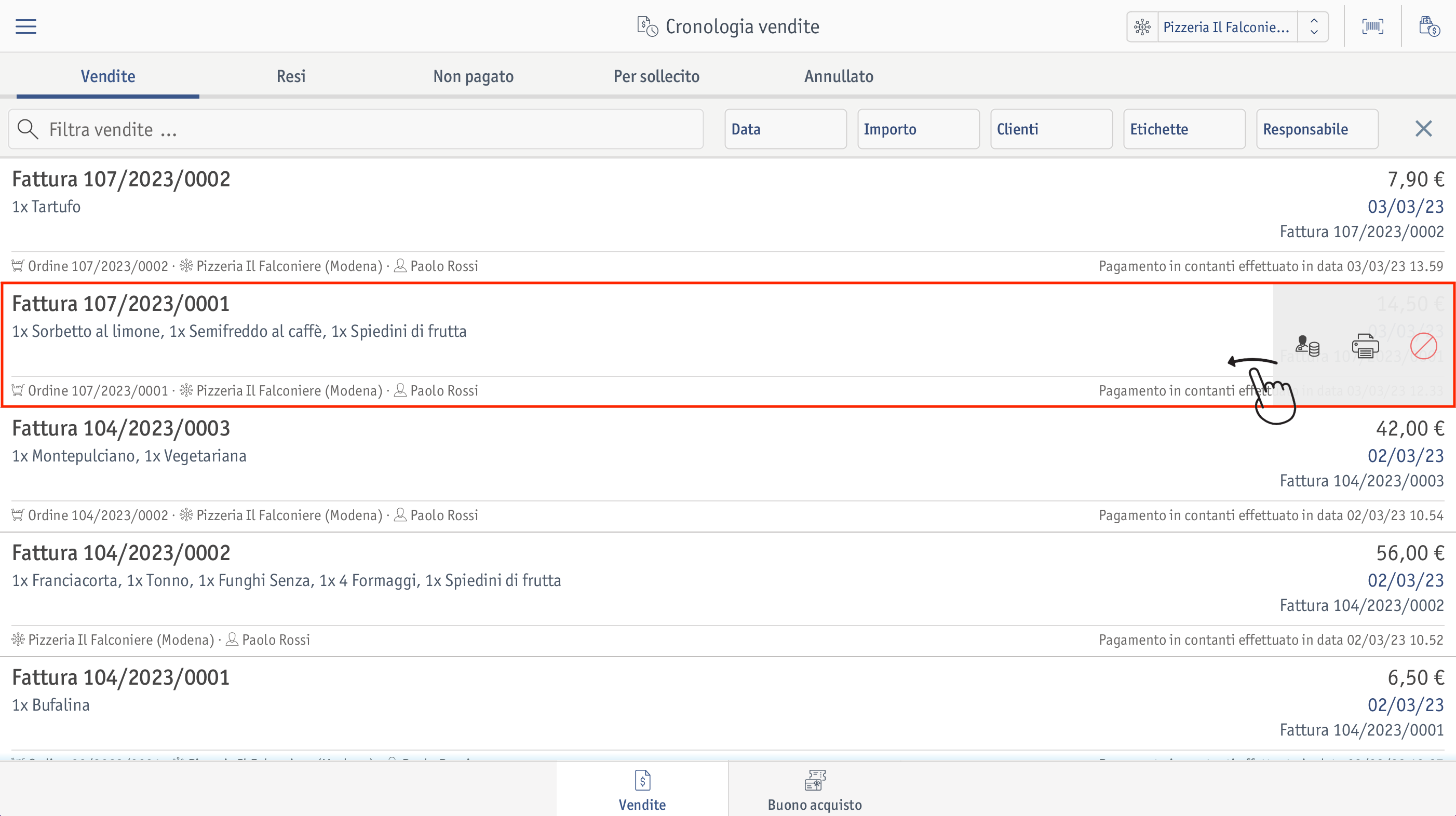
Task: Click the 02/03/23 date of Fattura 104/2023/0002
Action: point(1405,581)
